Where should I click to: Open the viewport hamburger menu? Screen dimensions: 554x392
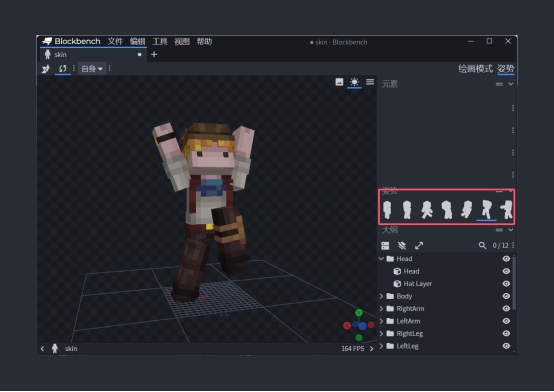pyautogui.click(x=370, y=82)
